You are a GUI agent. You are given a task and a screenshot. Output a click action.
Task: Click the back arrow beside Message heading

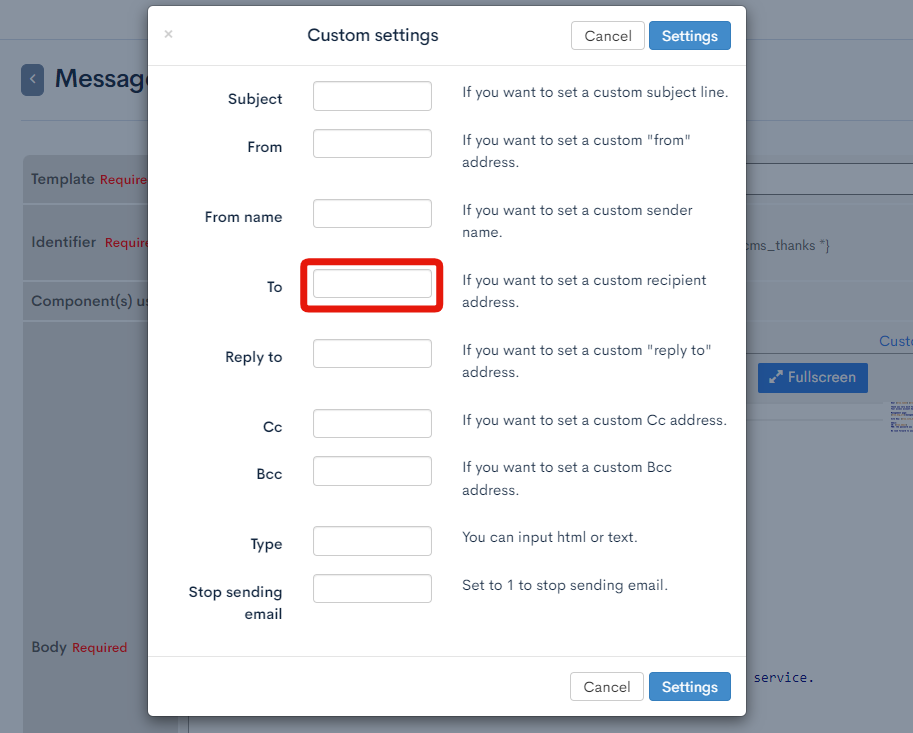[33, 78]
